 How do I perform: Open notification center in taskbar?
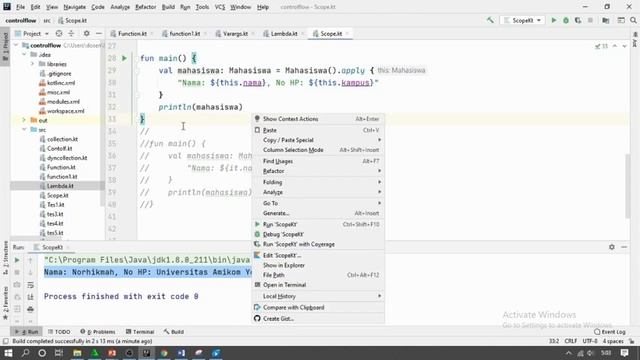click(624, 353)
